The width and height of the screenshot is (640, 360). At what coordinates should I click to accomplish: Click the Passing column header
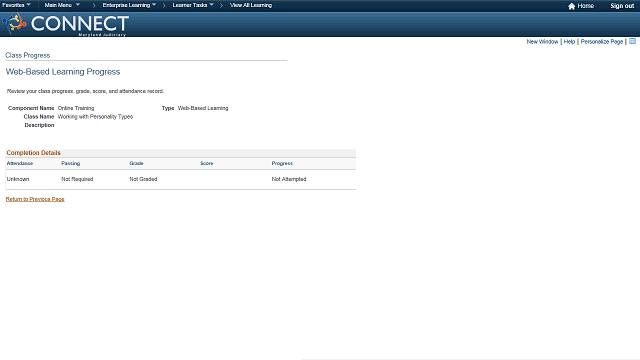coord(71,163)
